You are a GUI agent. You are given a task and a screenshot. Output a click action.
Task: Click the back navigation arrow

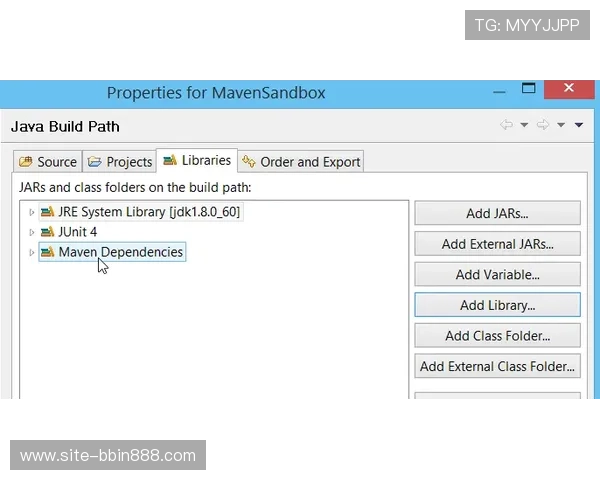pos(506,125)
